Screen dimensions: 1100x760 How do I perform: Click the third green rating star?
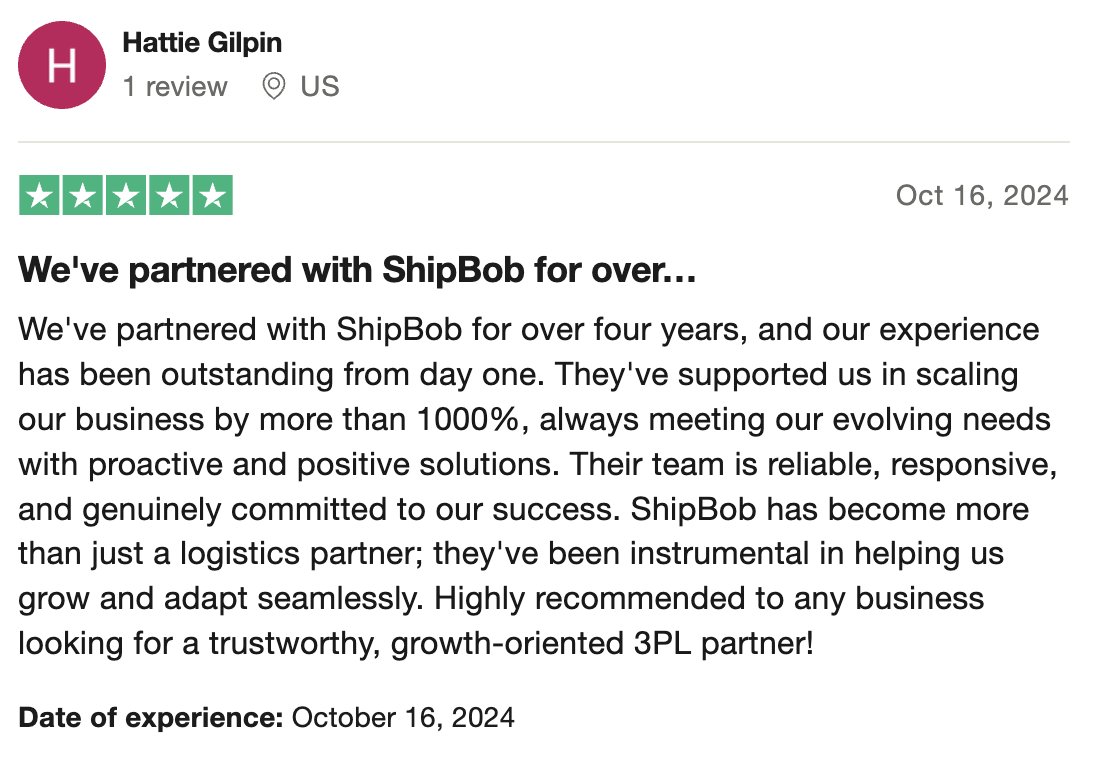126,195
